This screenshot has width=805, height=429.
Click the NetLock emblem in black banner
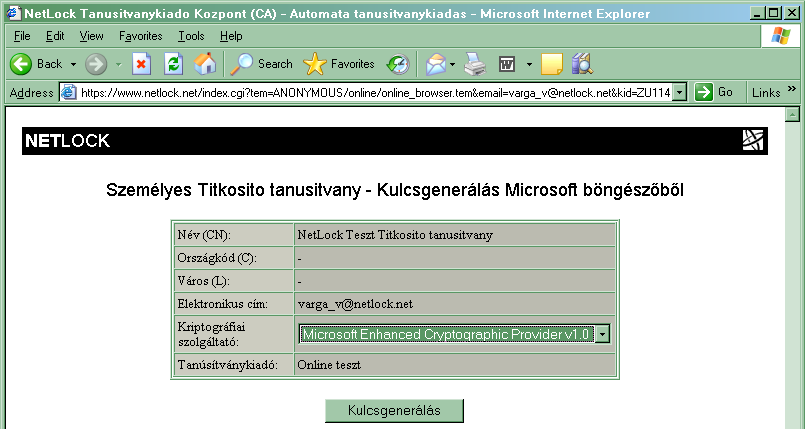coord(753,140)
